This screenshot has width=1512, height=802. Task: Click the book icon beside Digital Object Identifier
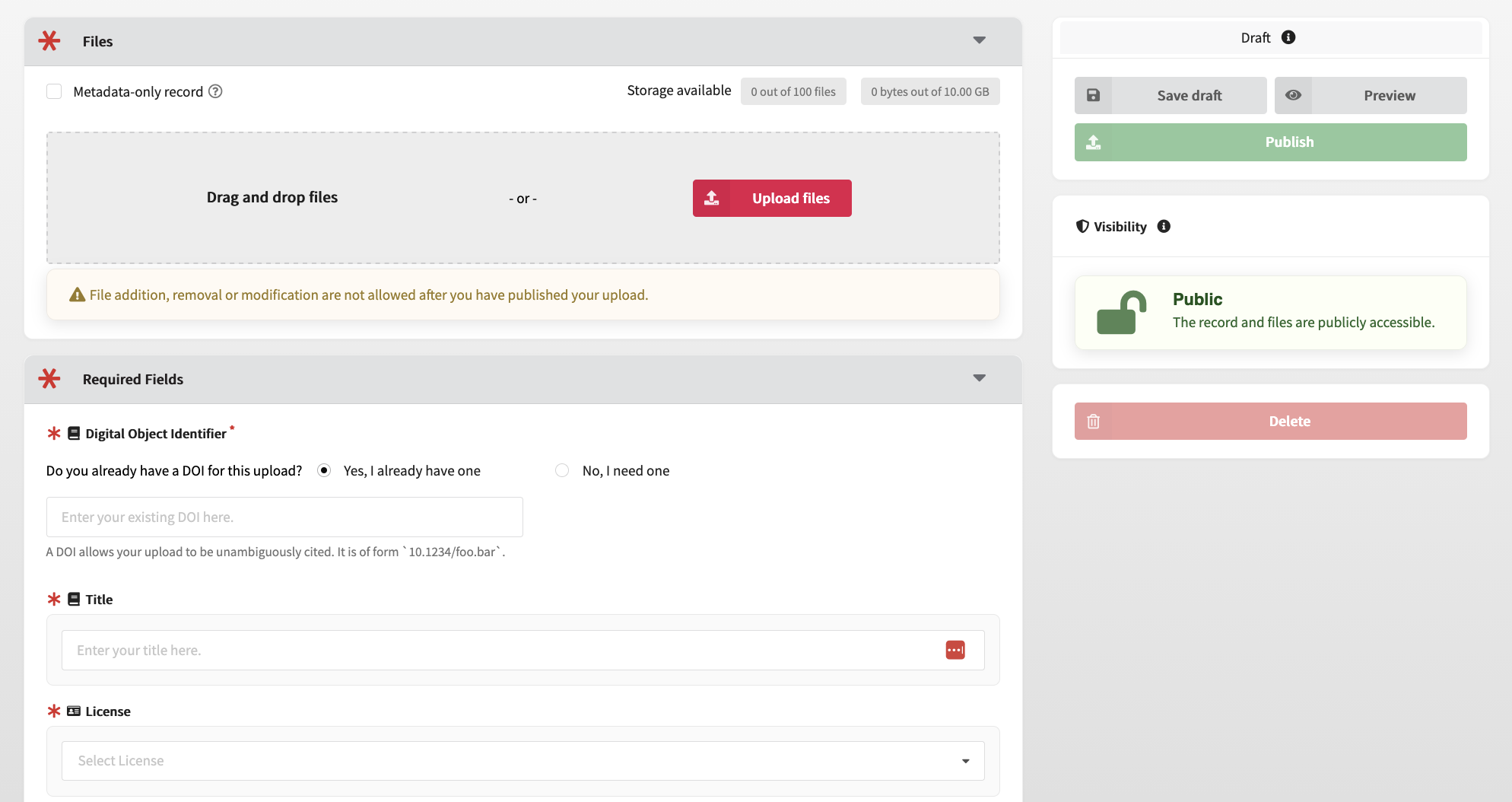[x=74, y=433]
